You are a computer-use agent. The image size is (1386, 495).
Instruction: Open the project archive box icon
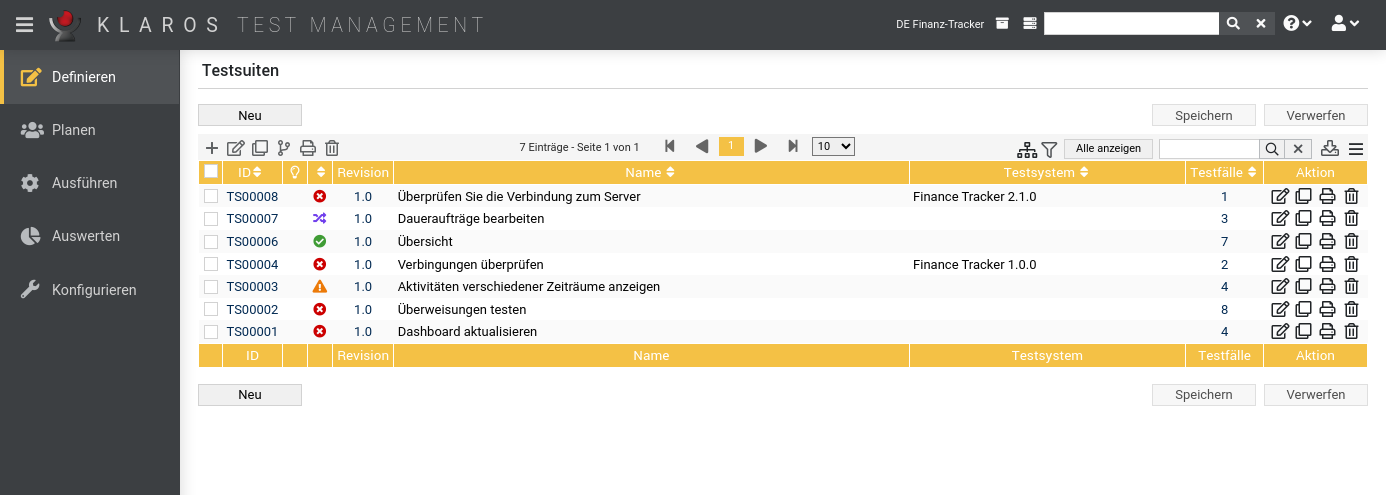1003,24
